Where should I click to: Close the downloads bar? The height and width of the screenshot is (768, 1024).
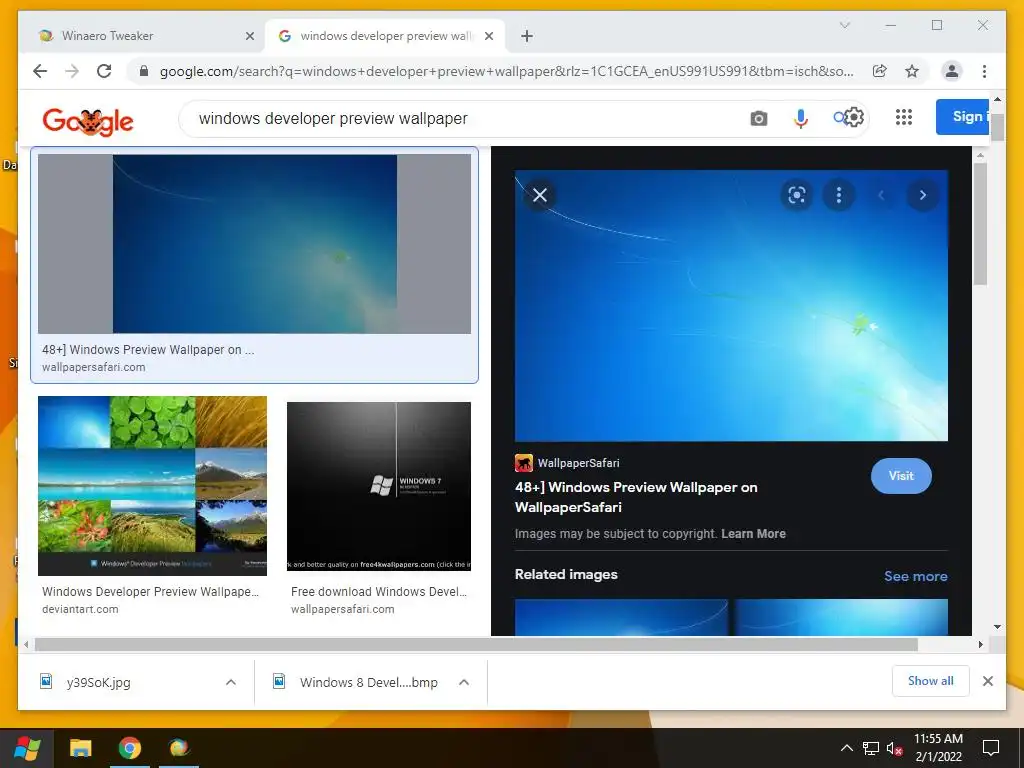coord(988,681)
